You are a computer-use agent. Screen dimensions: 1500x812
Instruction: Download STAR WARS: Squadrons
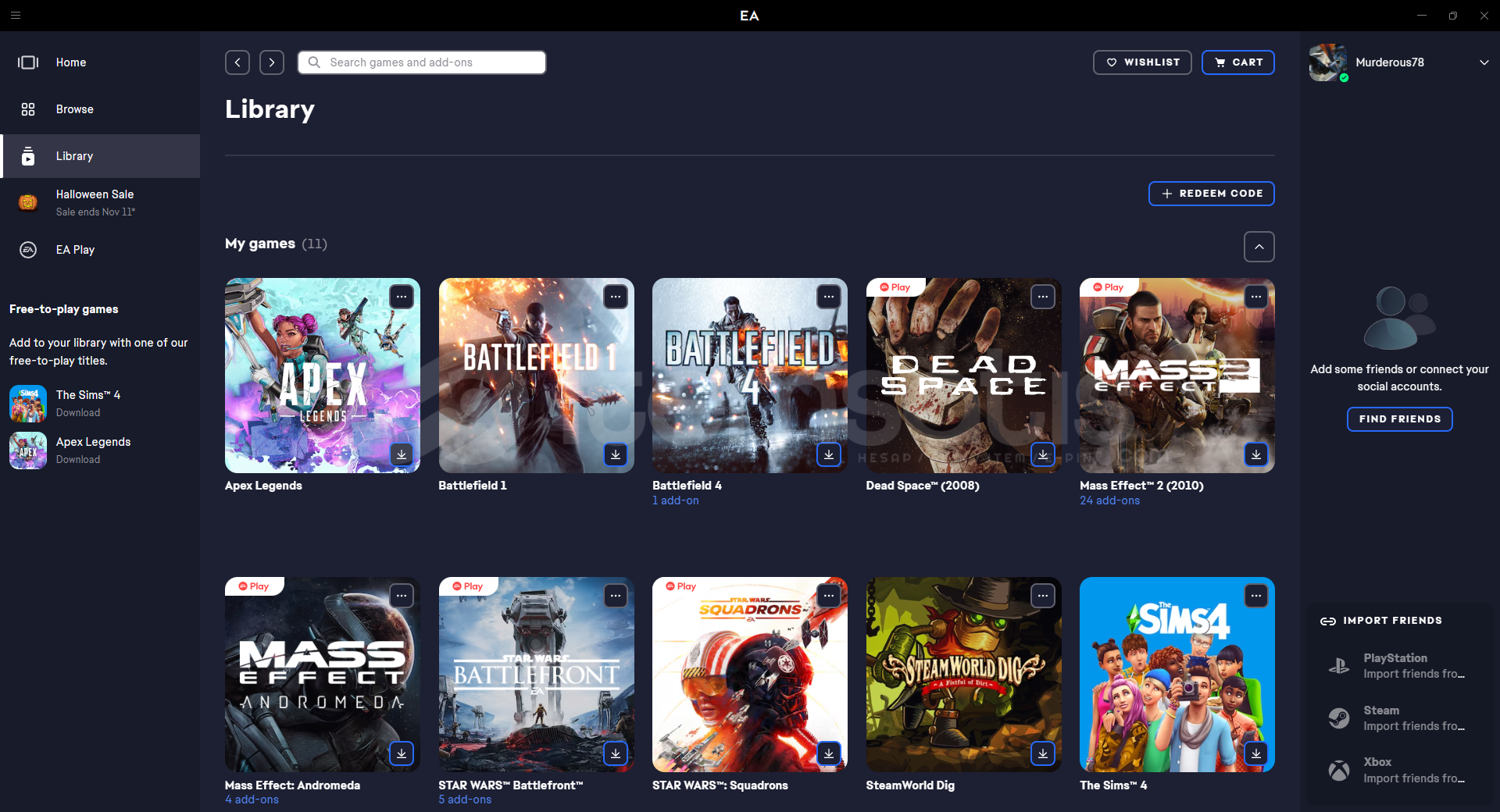point(829,753)
